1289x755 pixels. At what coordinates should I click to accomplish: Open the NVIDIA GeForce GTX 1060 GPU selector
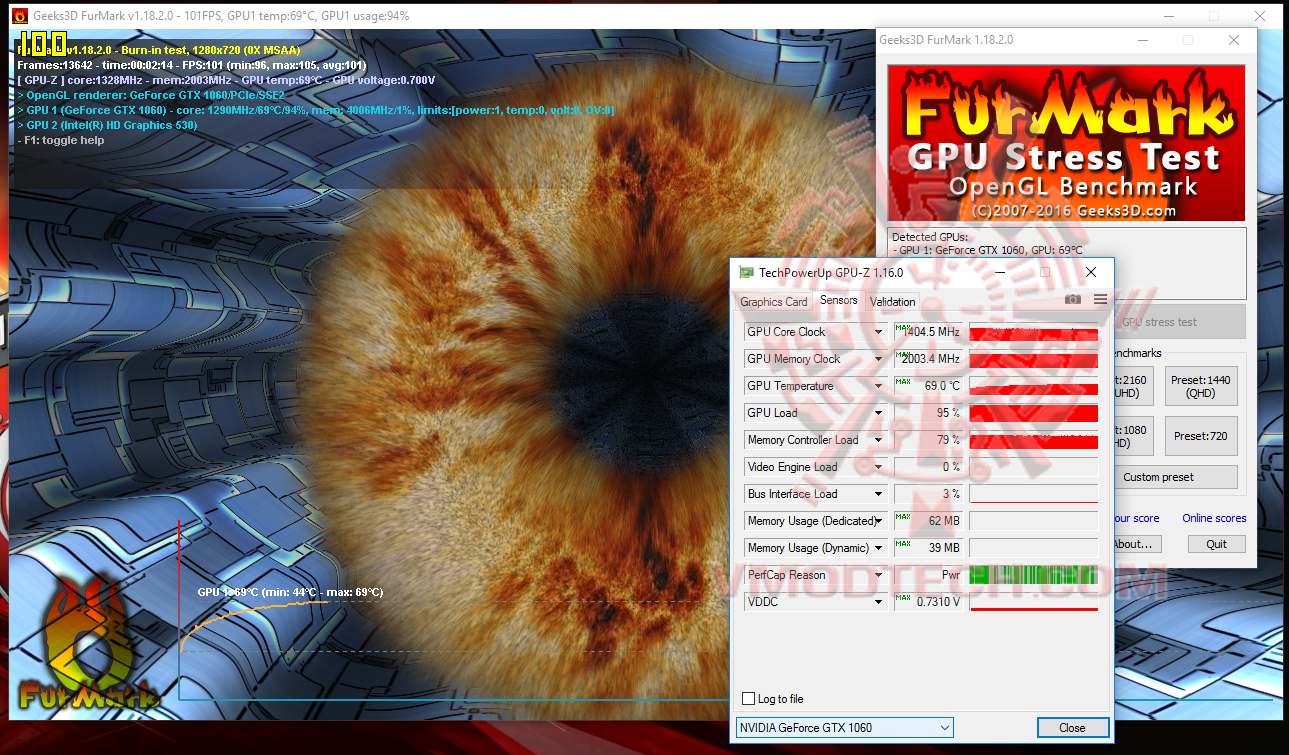pos(844,728)
